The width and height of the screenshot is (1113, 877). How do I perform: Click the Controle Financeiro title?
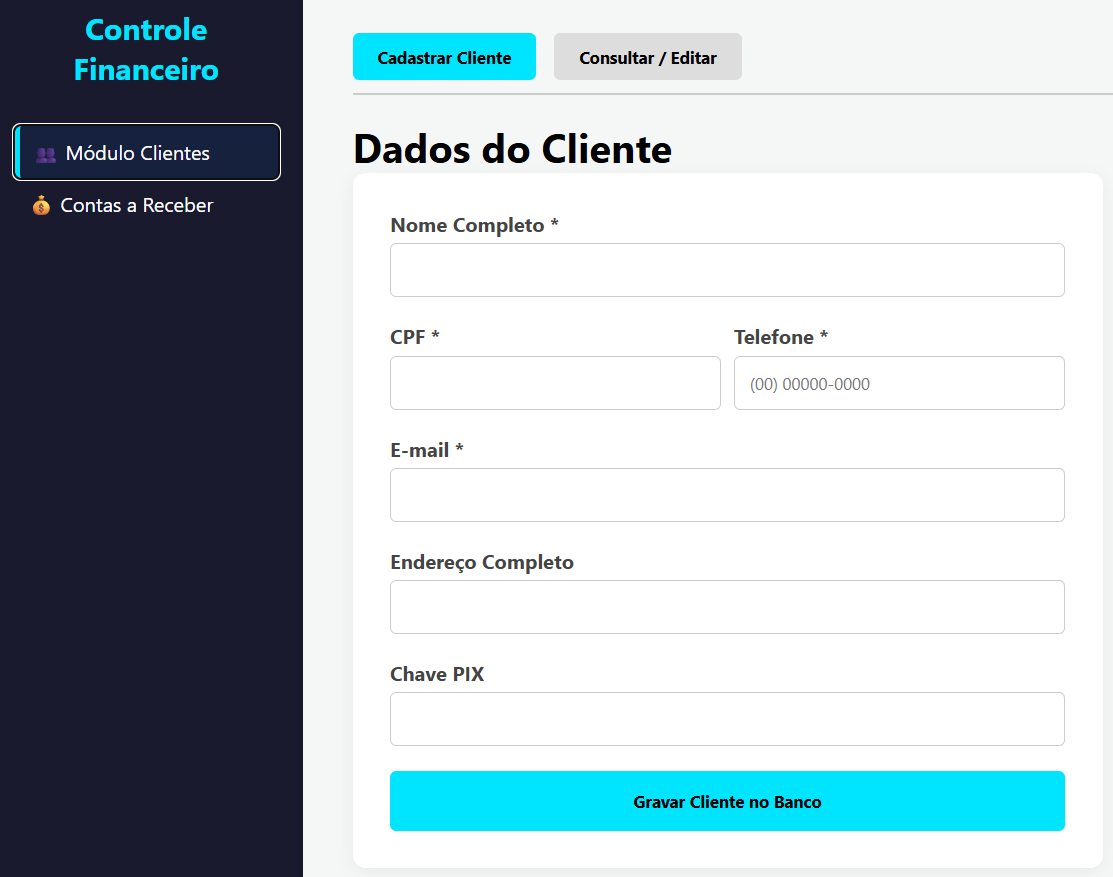tap(146, 50)
